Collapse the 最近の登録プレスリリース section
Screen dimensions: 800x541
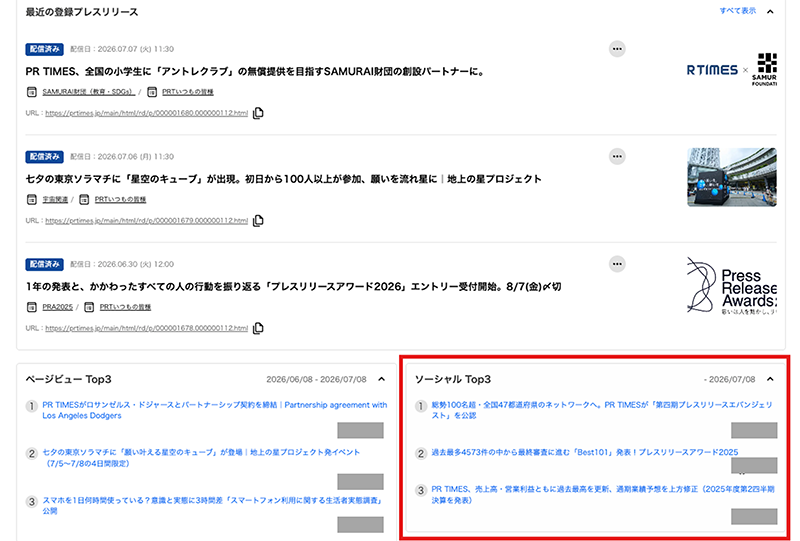click(x=770, y=11)
